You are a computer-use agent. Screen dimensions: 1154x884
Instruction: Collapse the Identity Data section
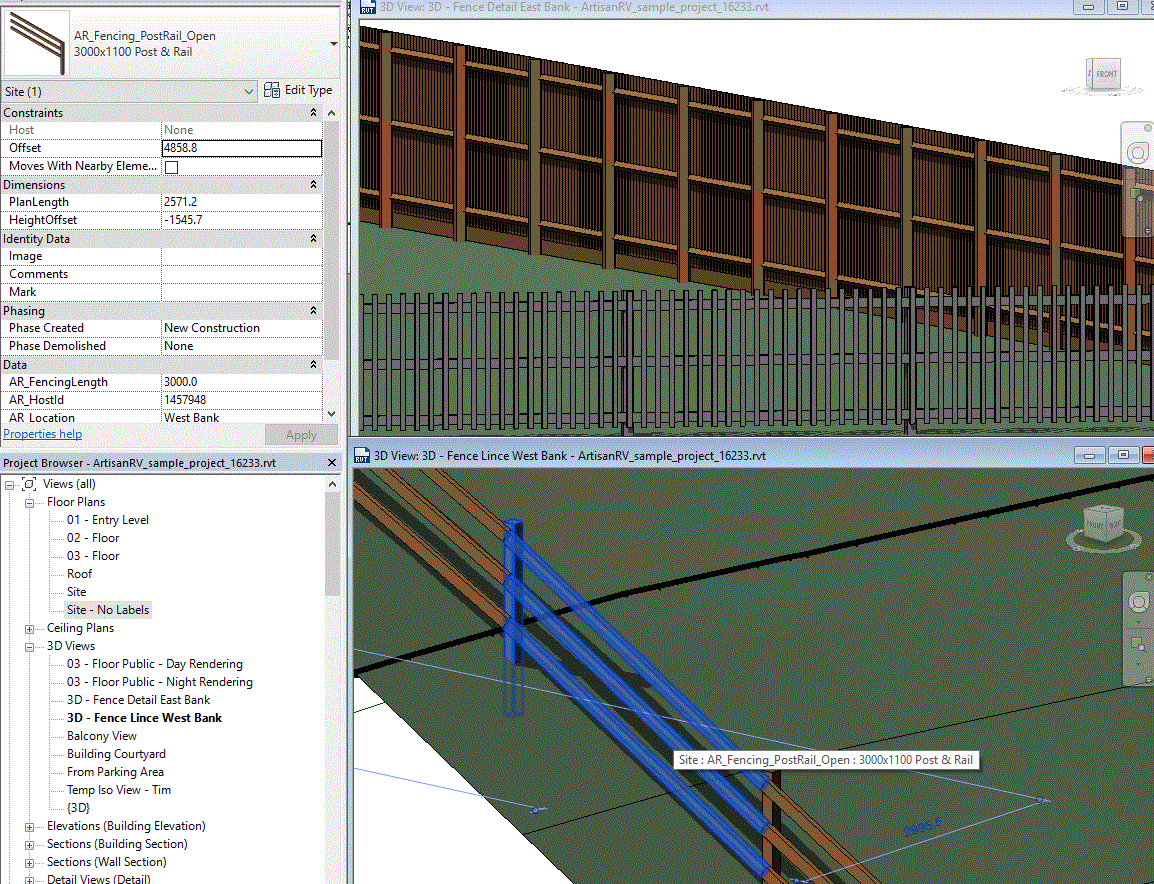pyautogui.click(x=314, y=239)
